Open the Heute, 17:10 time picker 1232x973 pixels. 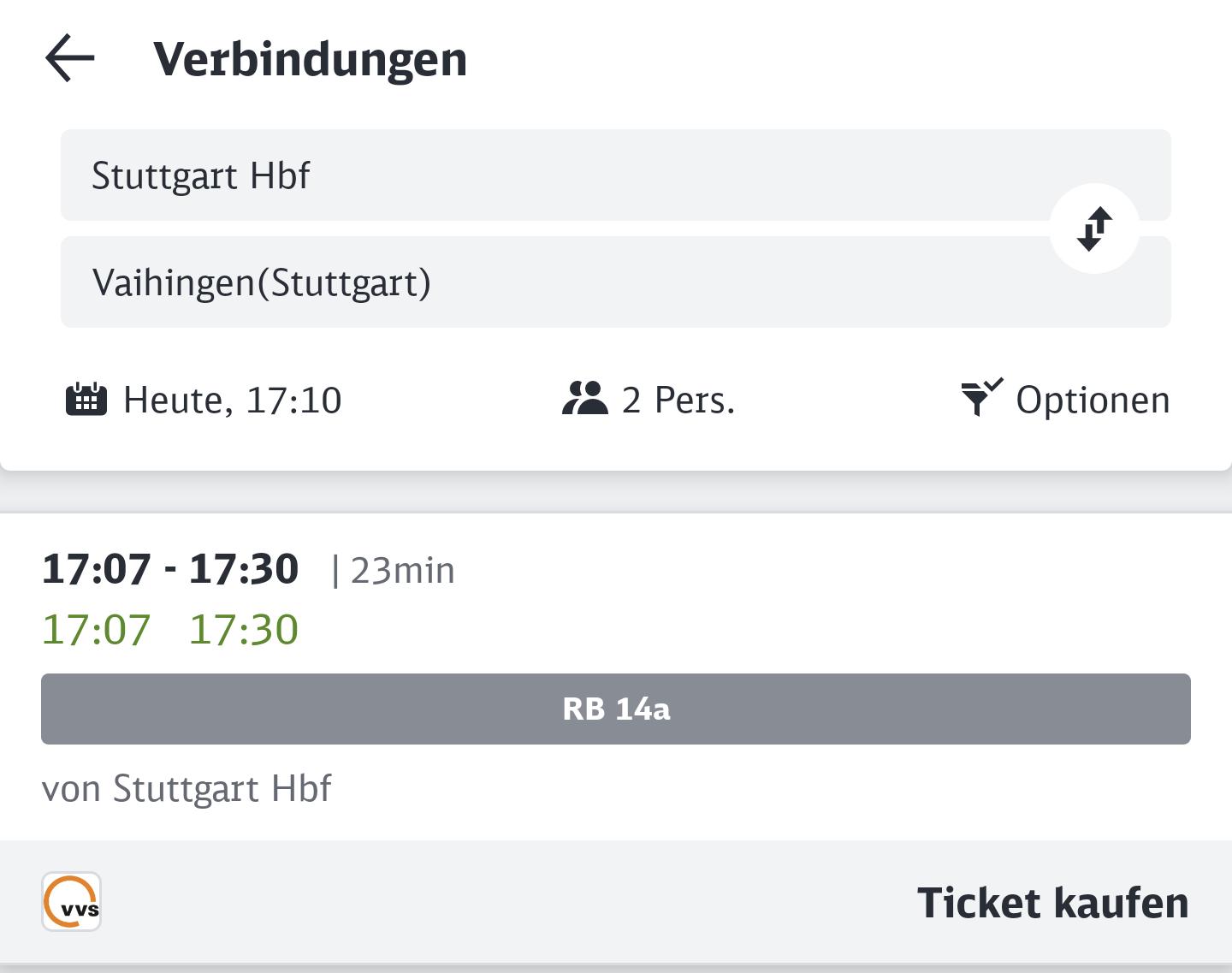click(x=204, y=400)
